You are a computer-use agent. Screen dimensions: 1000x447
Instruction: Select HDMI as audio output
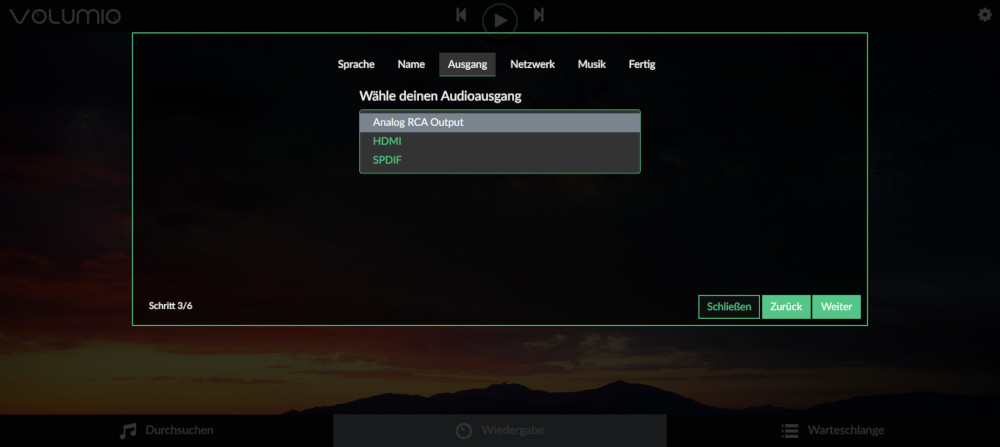(500, 142)
